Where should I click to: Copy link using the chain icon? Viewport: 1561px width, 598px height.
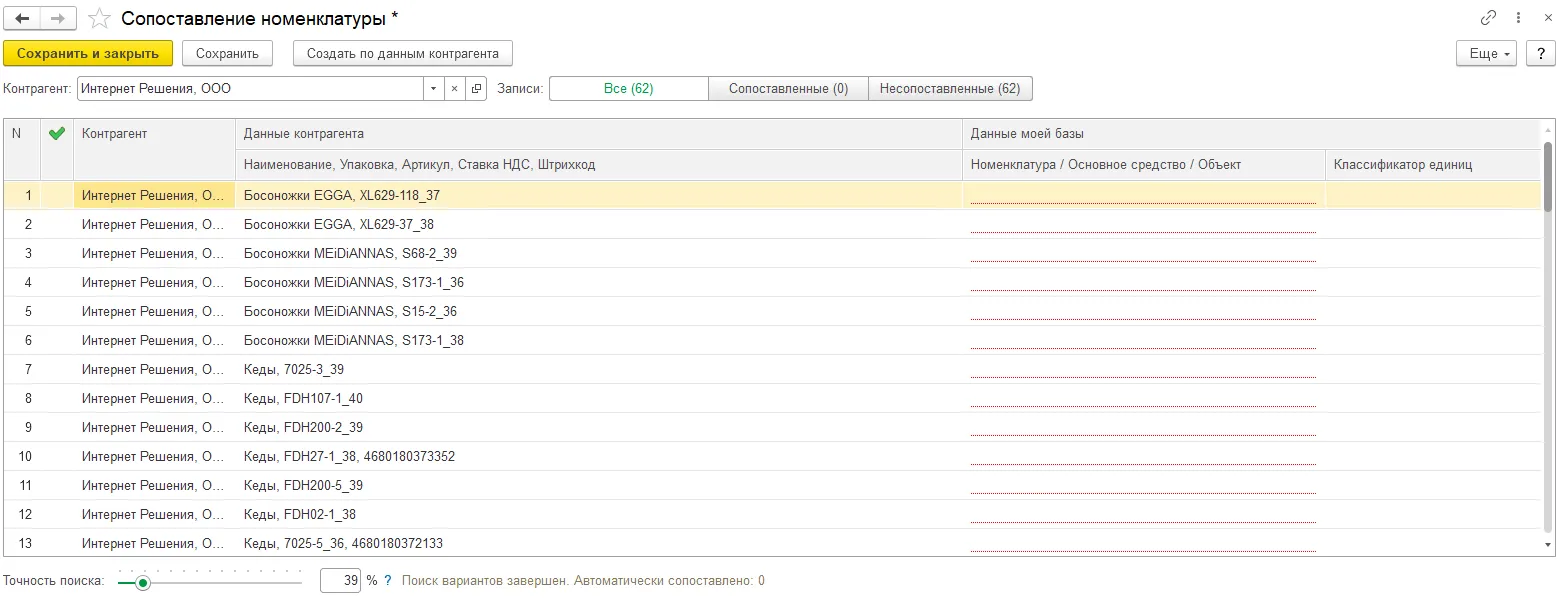click(x=1488, y=18)
